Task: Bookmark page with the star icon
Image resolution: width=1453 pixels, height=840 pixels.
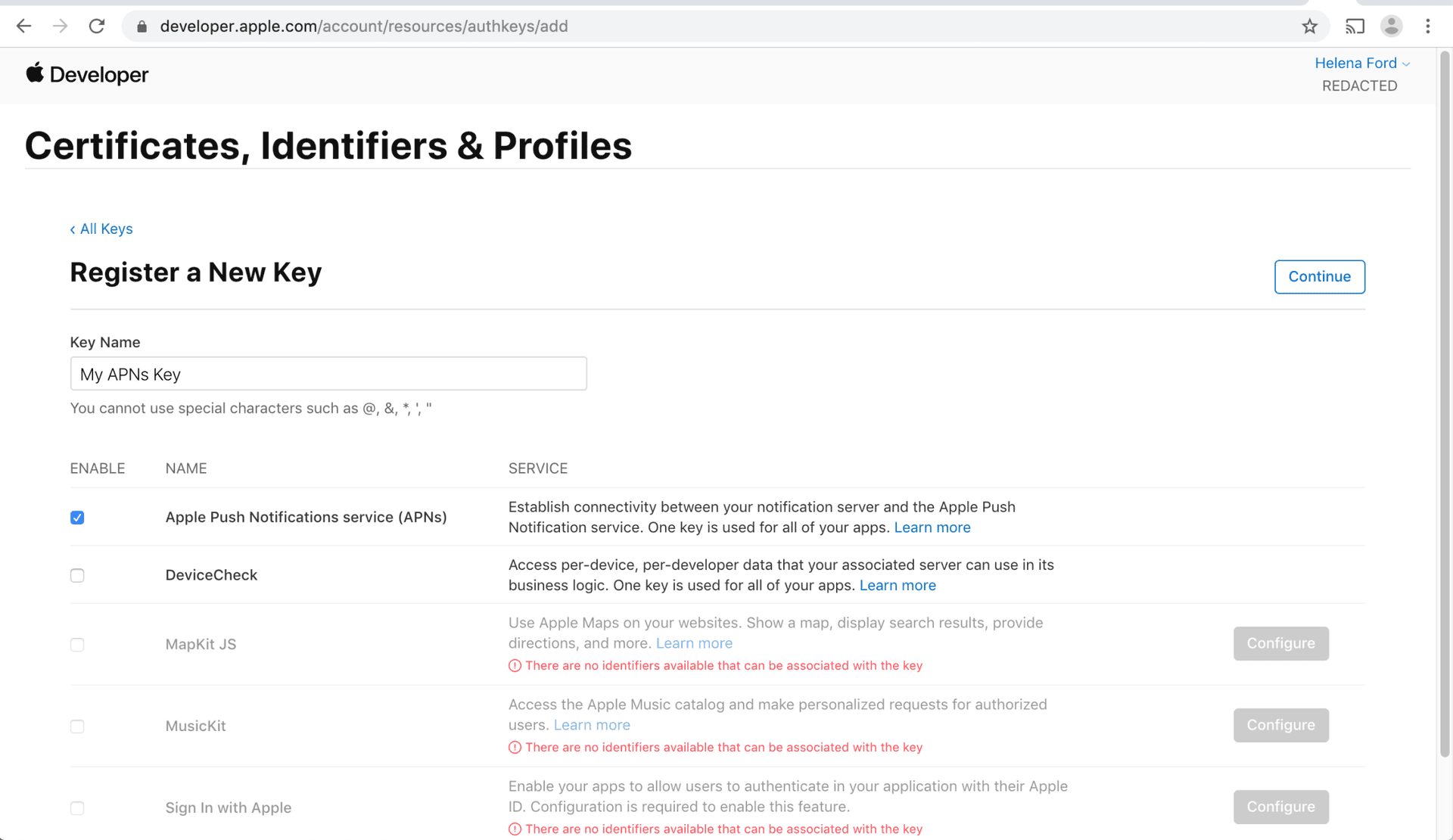Action: 1309,26
